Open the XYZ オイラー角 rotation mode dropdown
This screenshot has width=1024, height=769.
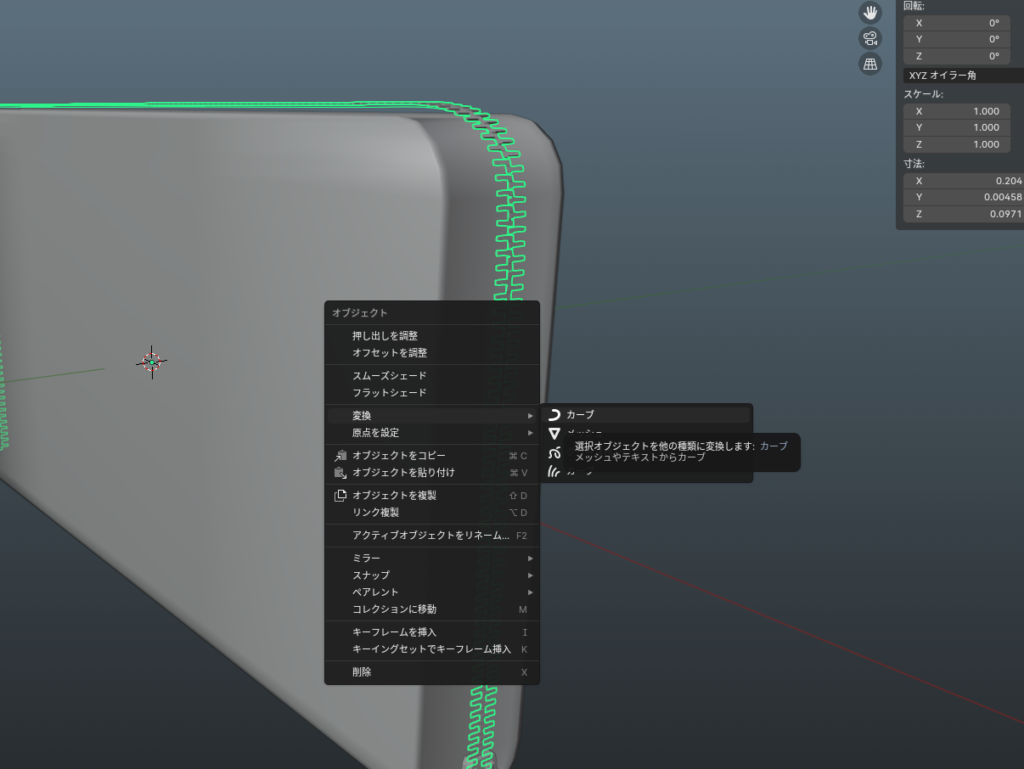tap(963, 75)
